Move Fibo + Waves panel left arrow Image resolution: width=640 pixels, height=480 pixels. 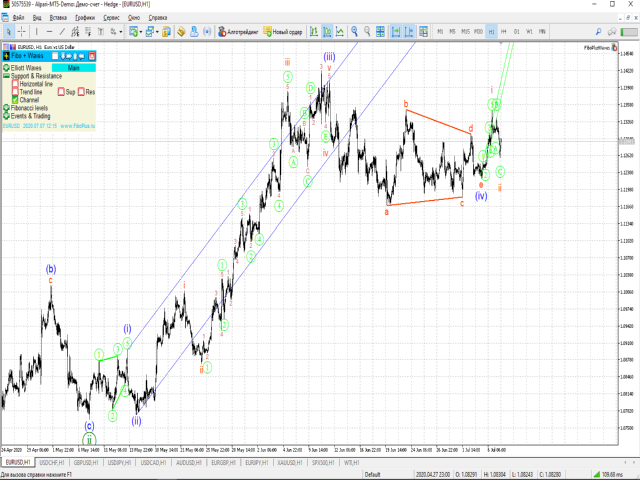pyautogui.click(x=82, y=56)
